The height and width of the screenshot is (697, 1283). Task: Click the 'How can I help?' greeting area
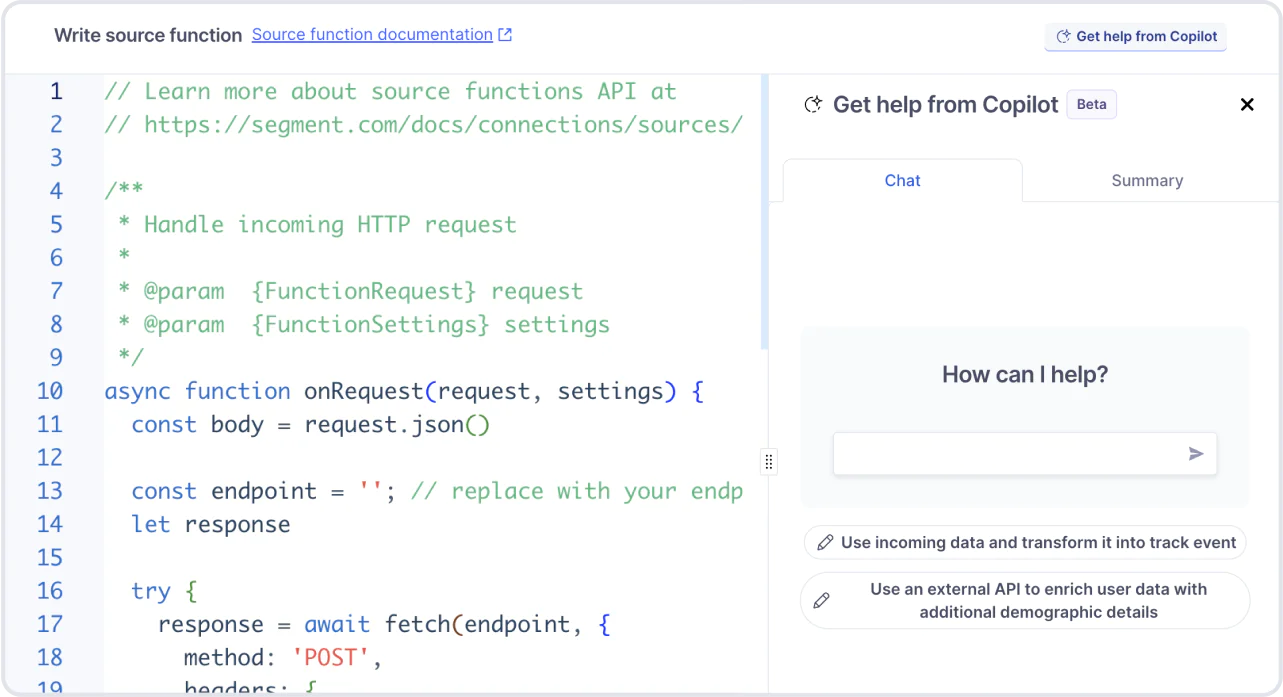click(x=1024, y=373)
